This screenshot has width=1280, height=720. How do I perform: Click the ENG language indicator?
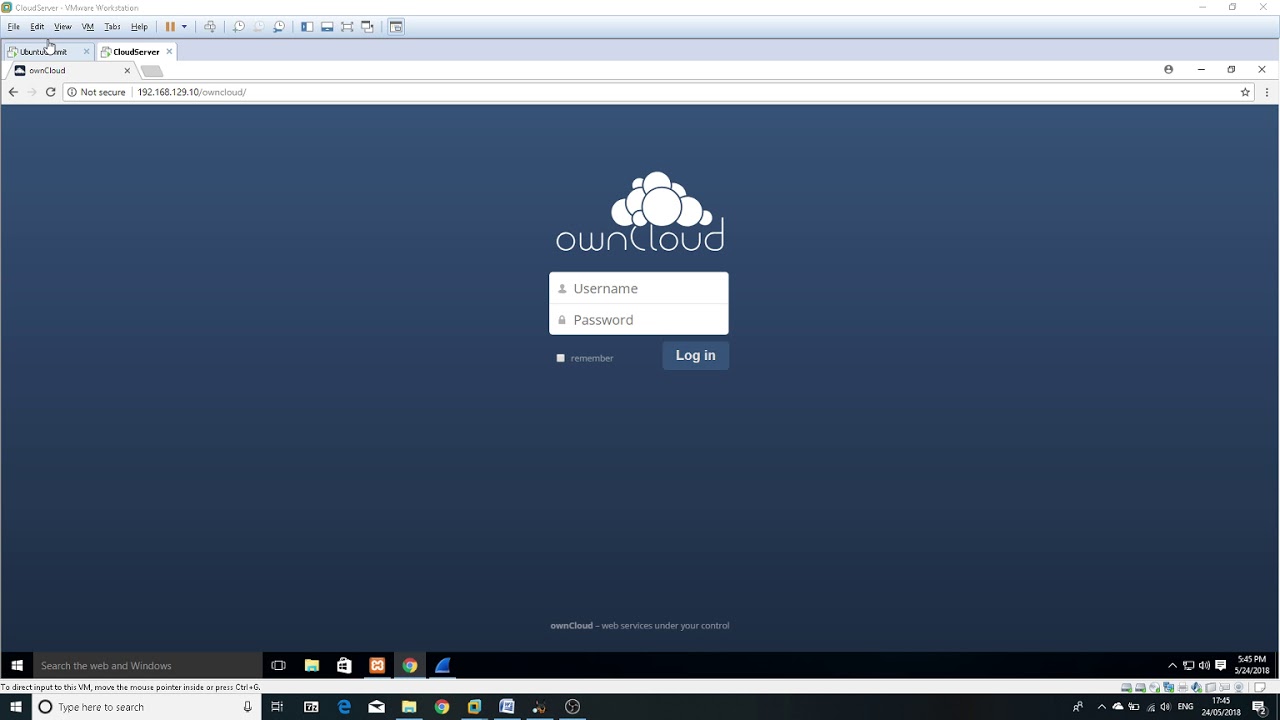pos(1186,707)
